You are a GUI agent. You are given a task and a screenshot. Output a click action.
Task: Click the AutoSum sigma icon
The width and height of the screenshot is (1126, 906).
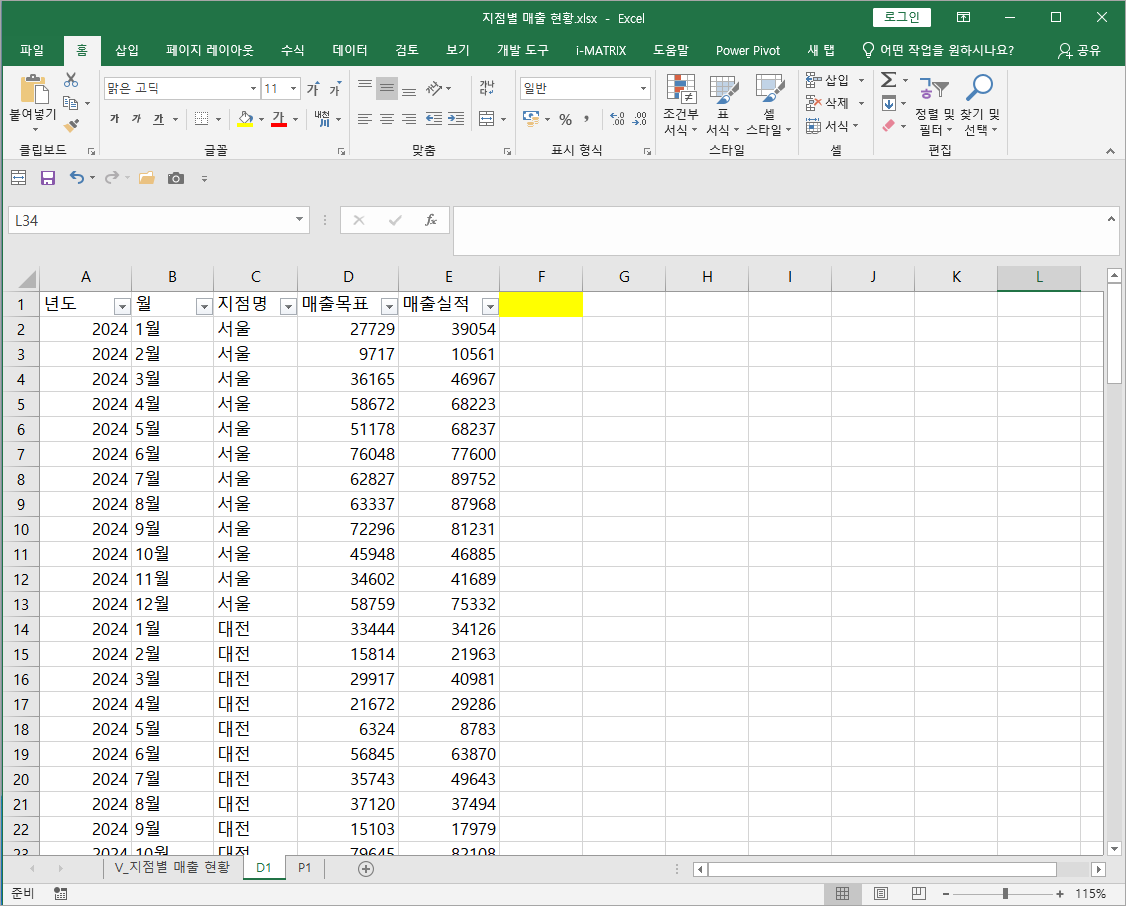pos(888,80)
